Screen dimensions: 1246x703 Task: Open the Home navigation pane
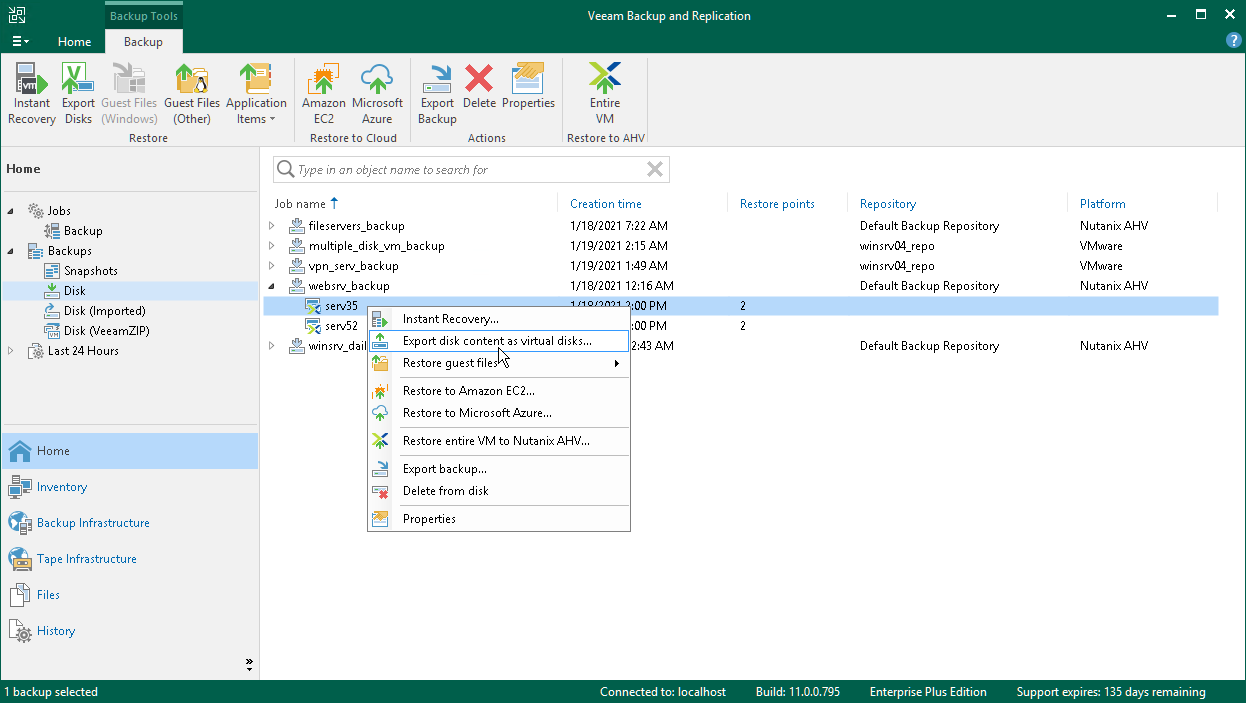coord(129,451)
